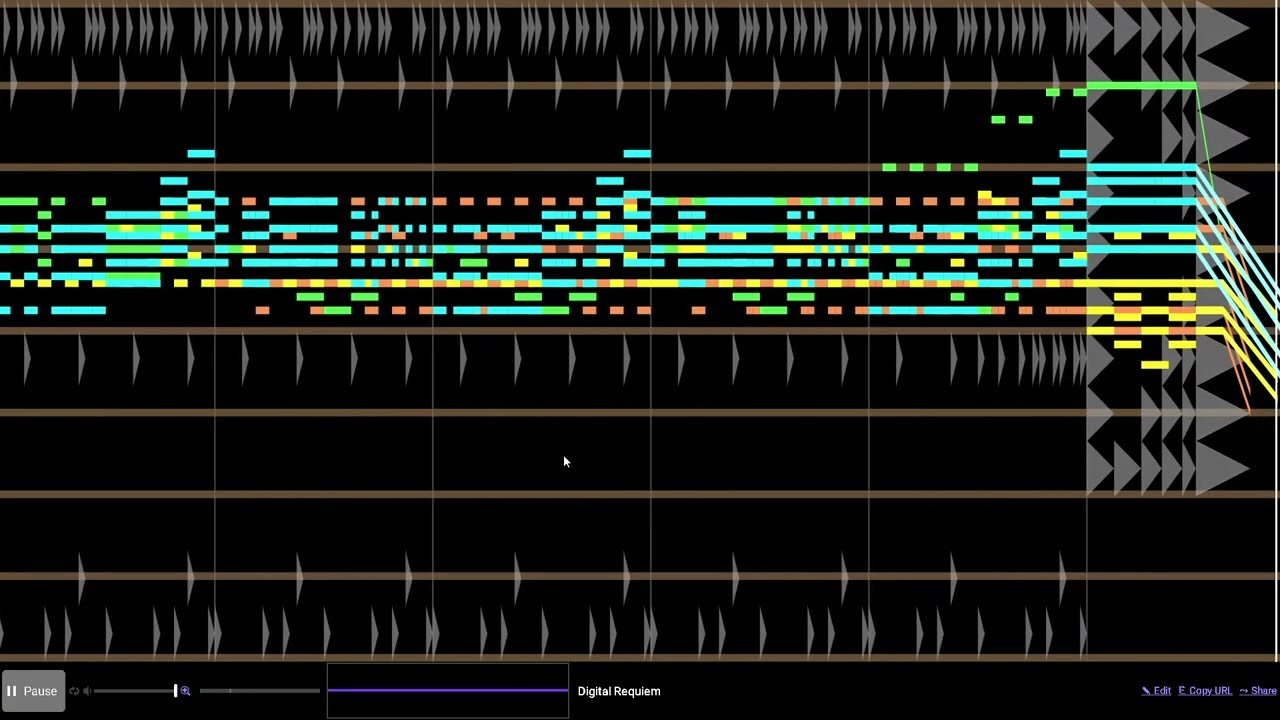The width and height of the screenshot is (1280, 720).
Task: Click the magnifier zoom icon
Action: pyautogui.click(x=185, y=691)
